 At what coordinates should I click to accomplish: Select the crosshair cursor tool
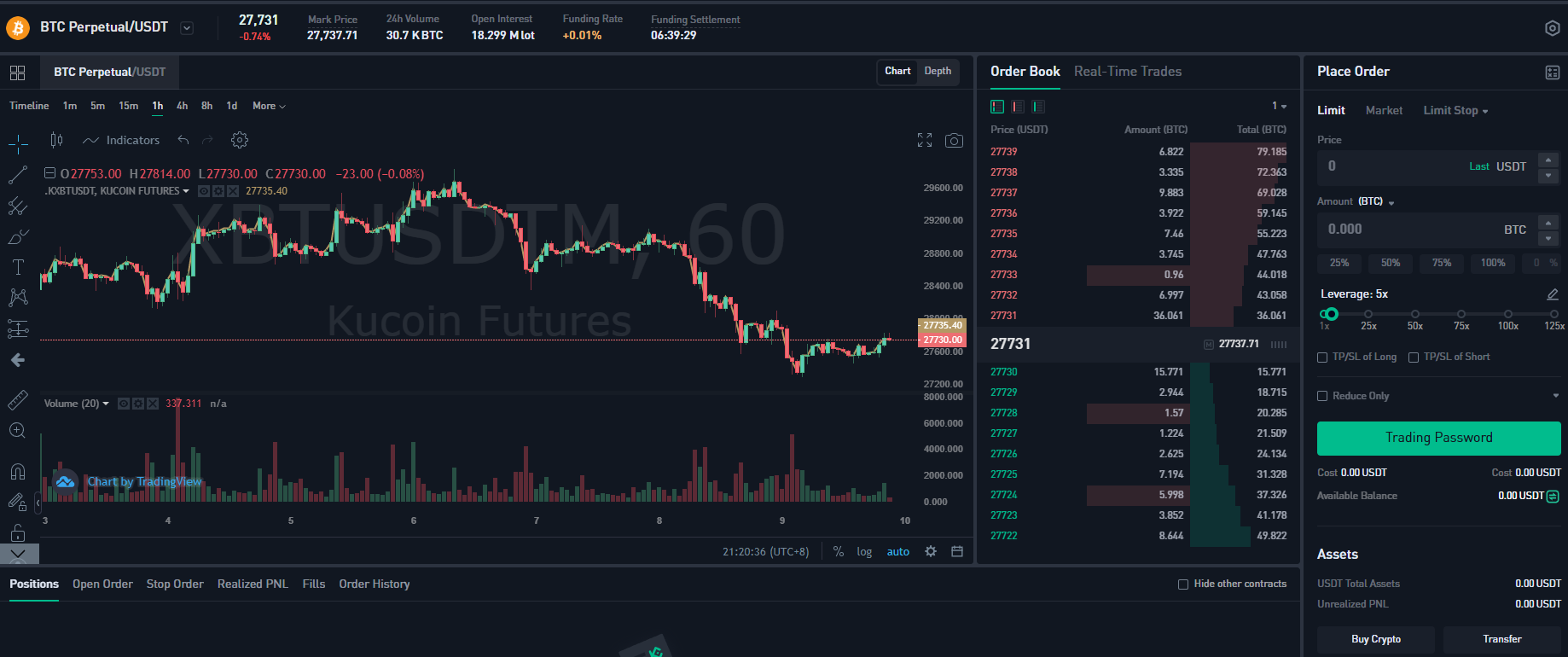18,144
